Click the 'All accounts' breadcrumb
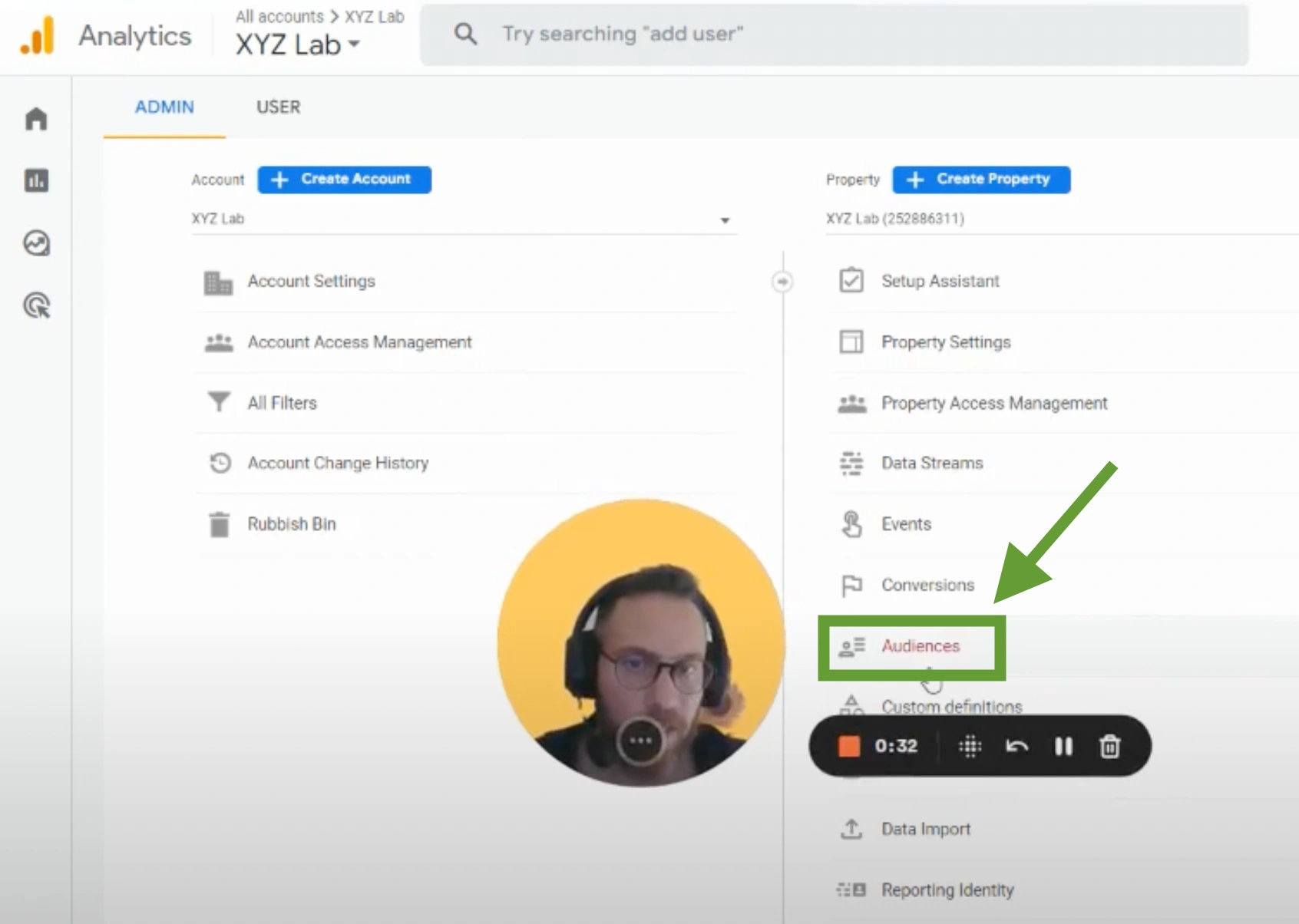This screenshot has width=1299, height=924. tap(279, 16)
